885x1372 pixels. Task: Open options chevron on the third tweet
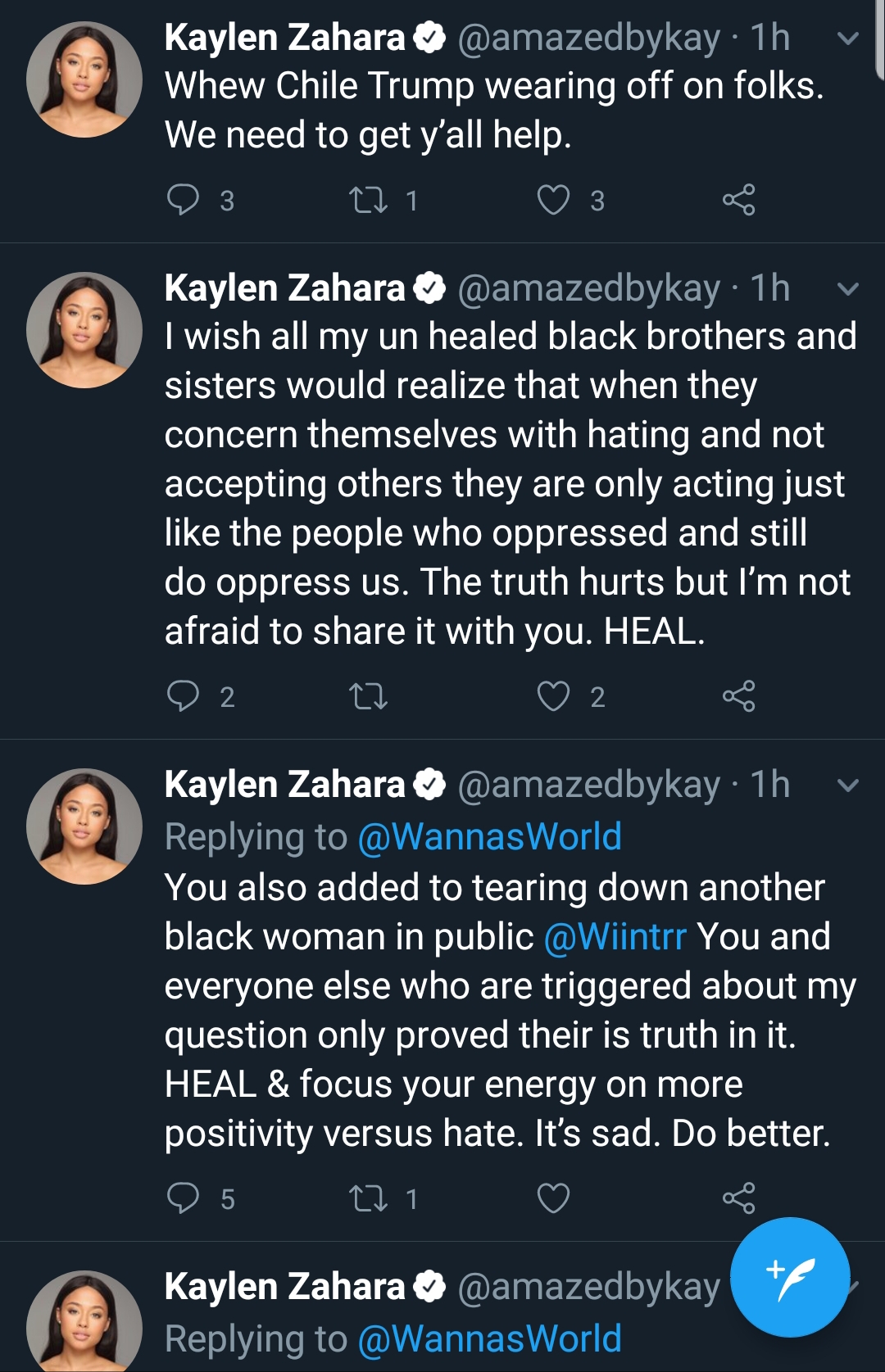[x=848, y=786]
